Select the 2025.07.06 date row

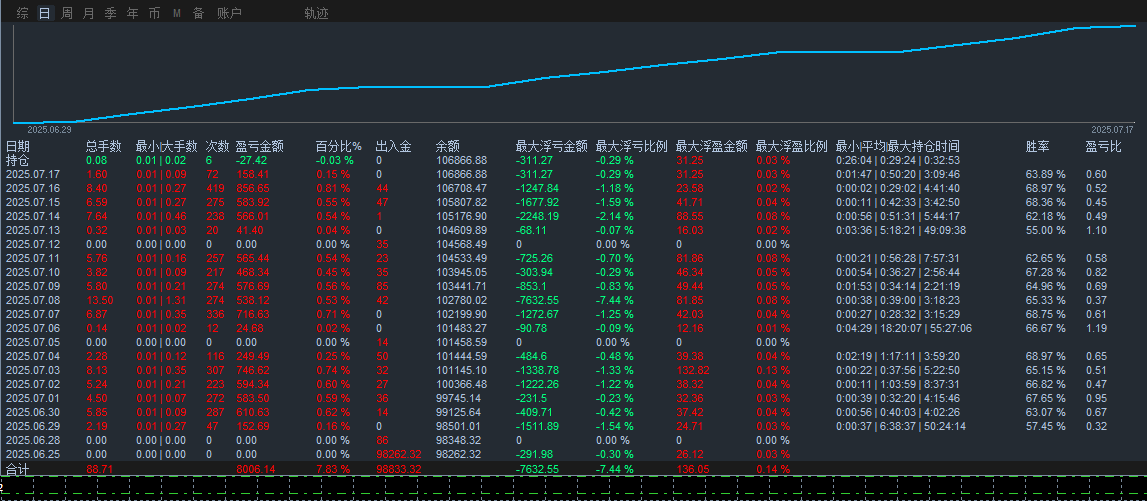pyautogui.click(x=32, y=327)
